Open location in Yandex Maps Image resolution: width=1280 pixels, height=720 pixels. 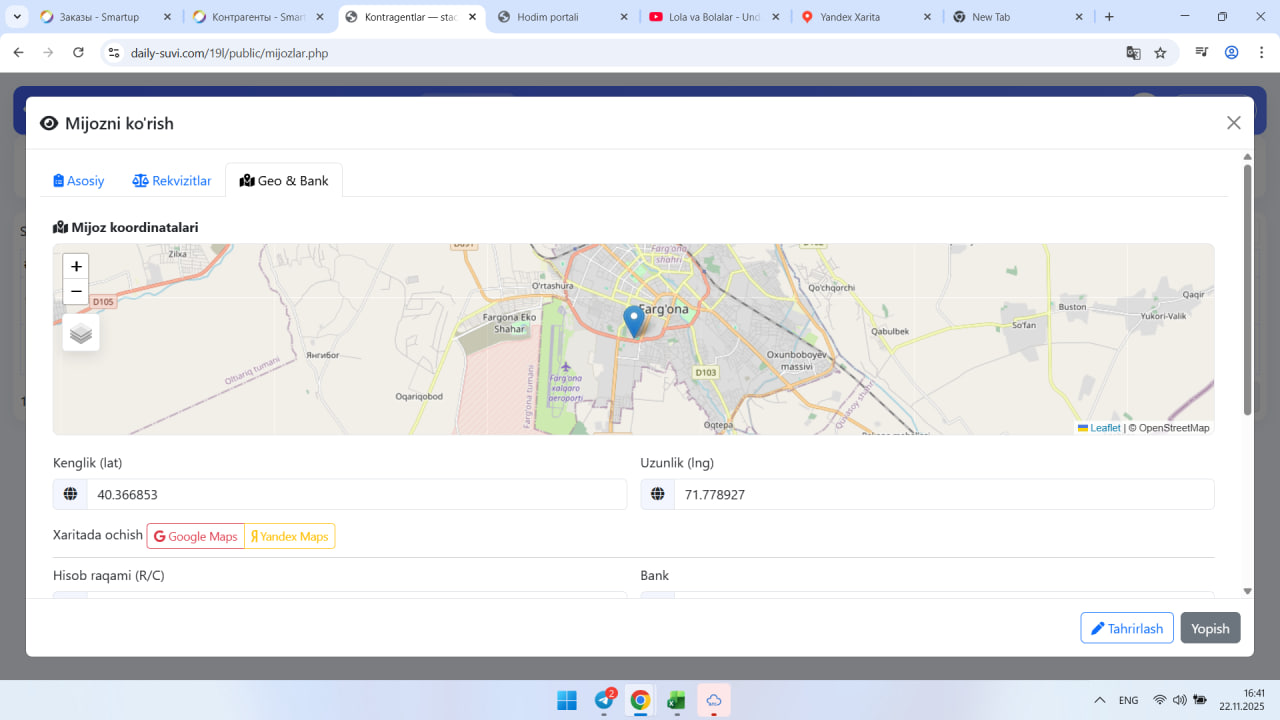(290, 537)
